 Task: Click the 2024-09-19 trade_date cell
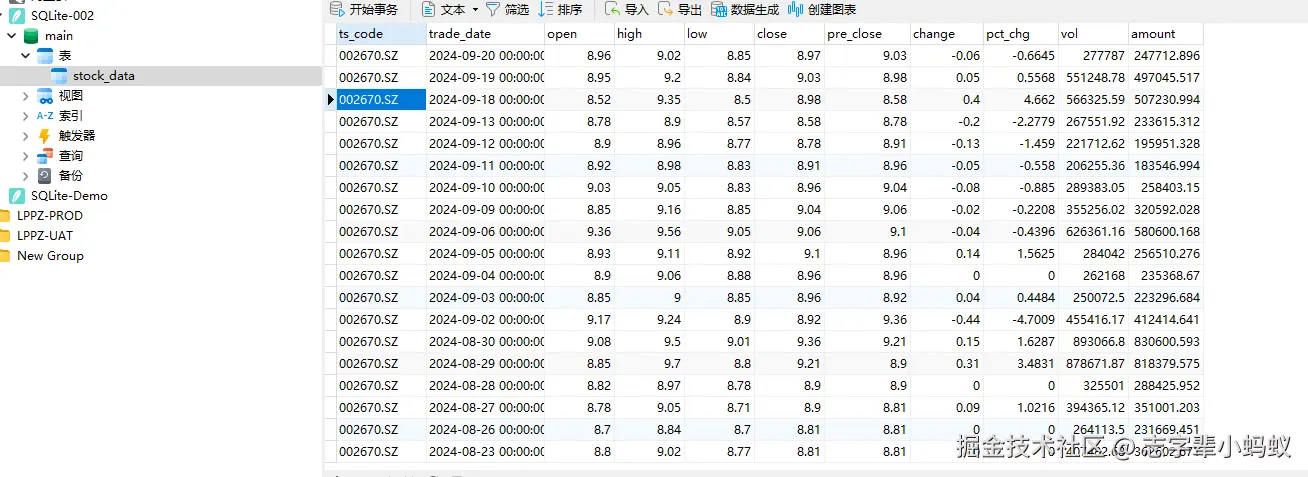pyautogui.click(x=486, y=78)
